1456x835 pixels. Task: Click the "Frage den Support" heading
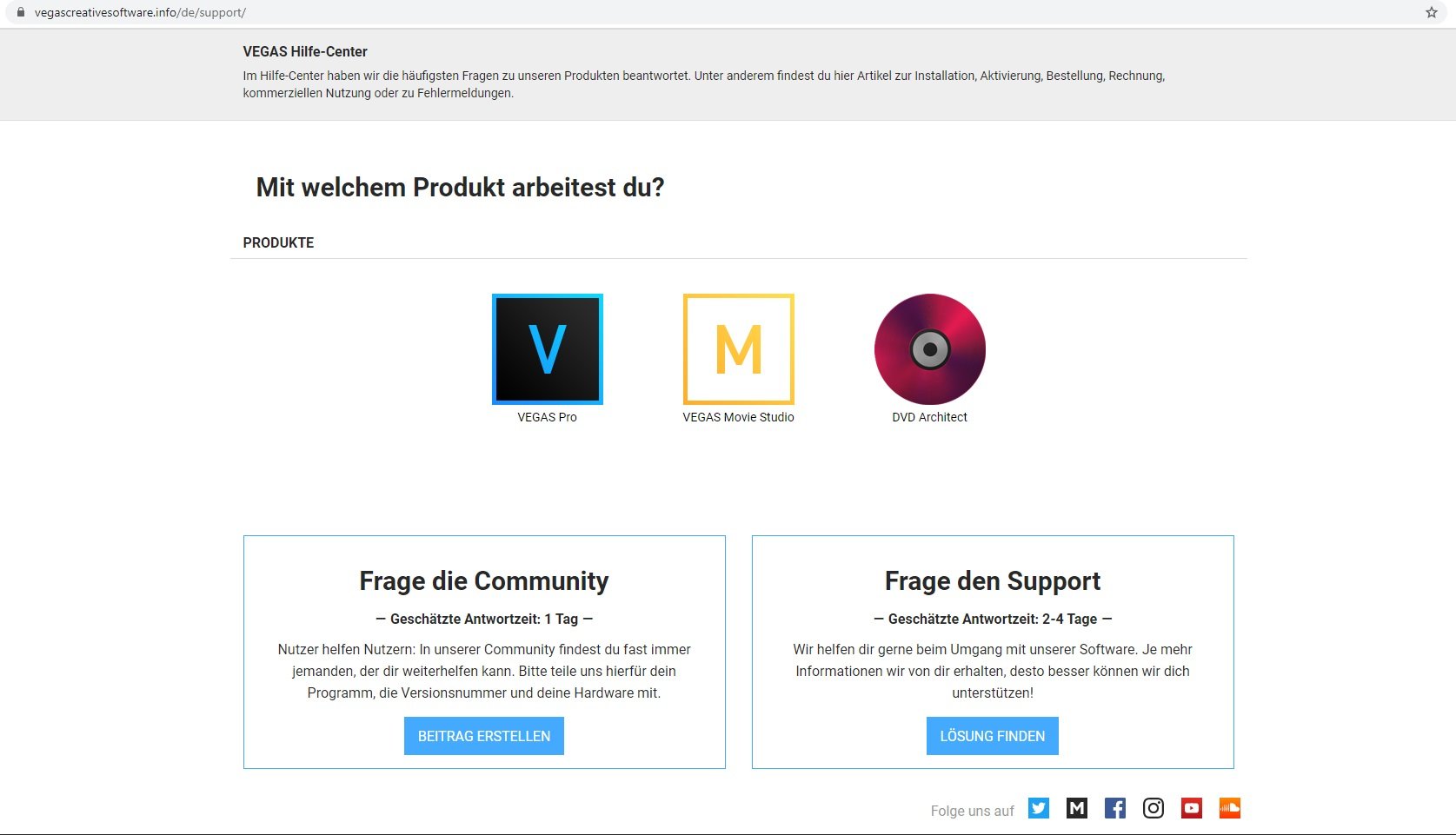[x=992, y=580]
